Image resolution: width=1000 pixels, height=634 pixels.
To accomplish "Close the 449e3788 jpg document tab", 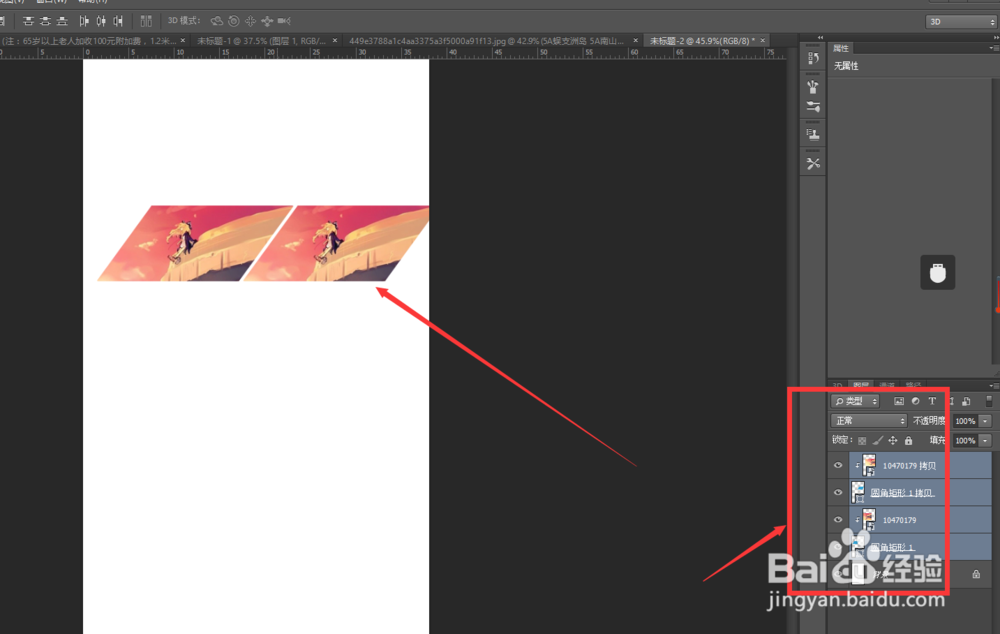I will (x=635, y=41).
